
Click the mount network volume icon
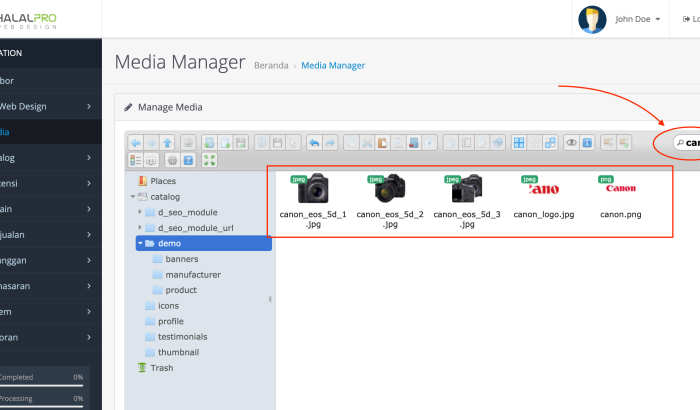click(188, 143)
